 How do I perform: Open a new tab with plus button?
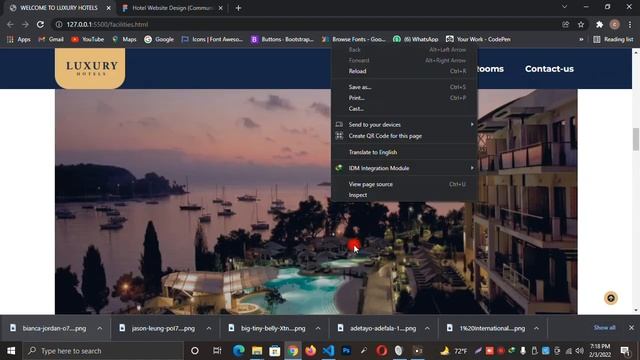click(x=238, y=8)
